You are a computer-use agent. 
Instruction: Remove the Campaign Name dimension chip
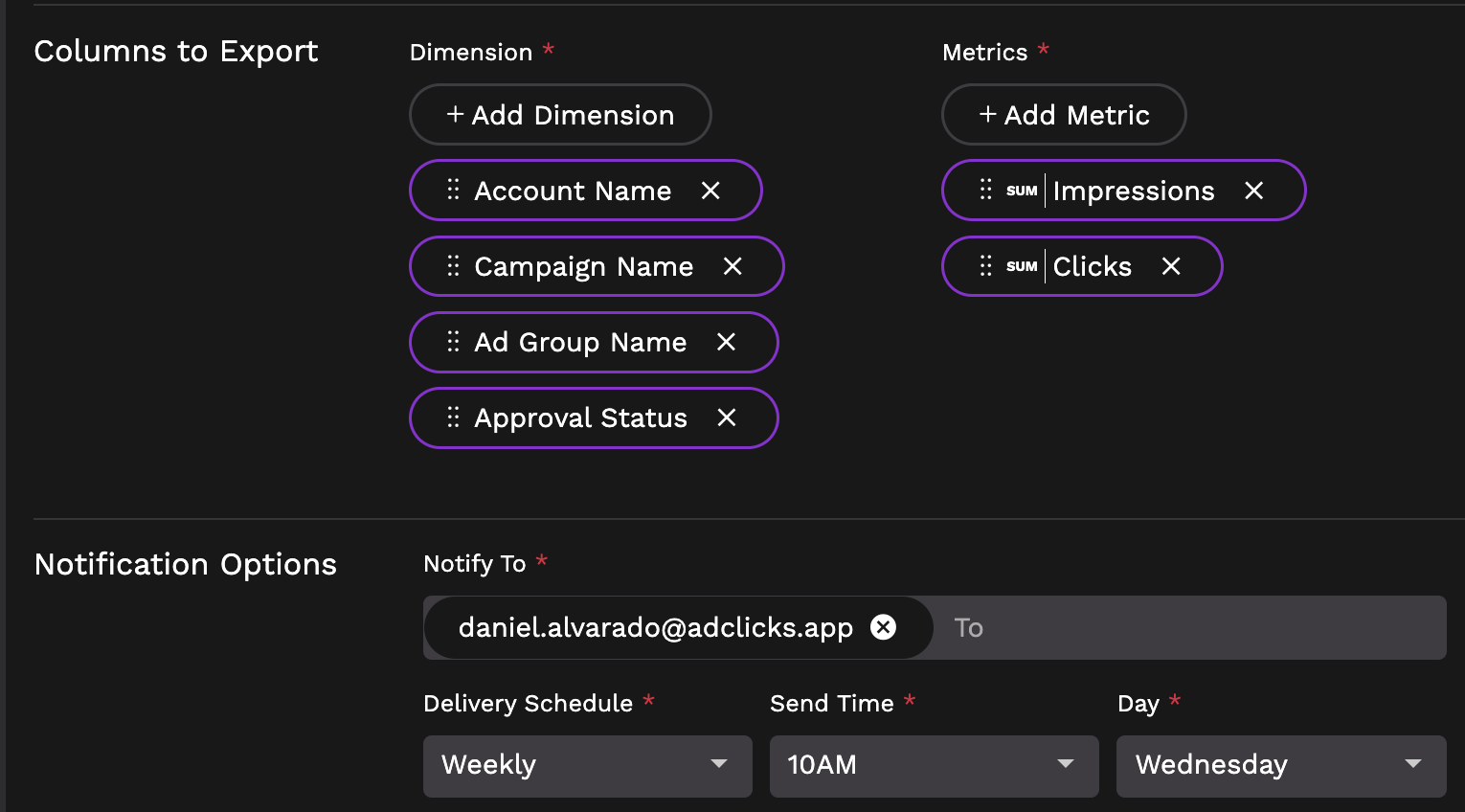pos(732,266)
